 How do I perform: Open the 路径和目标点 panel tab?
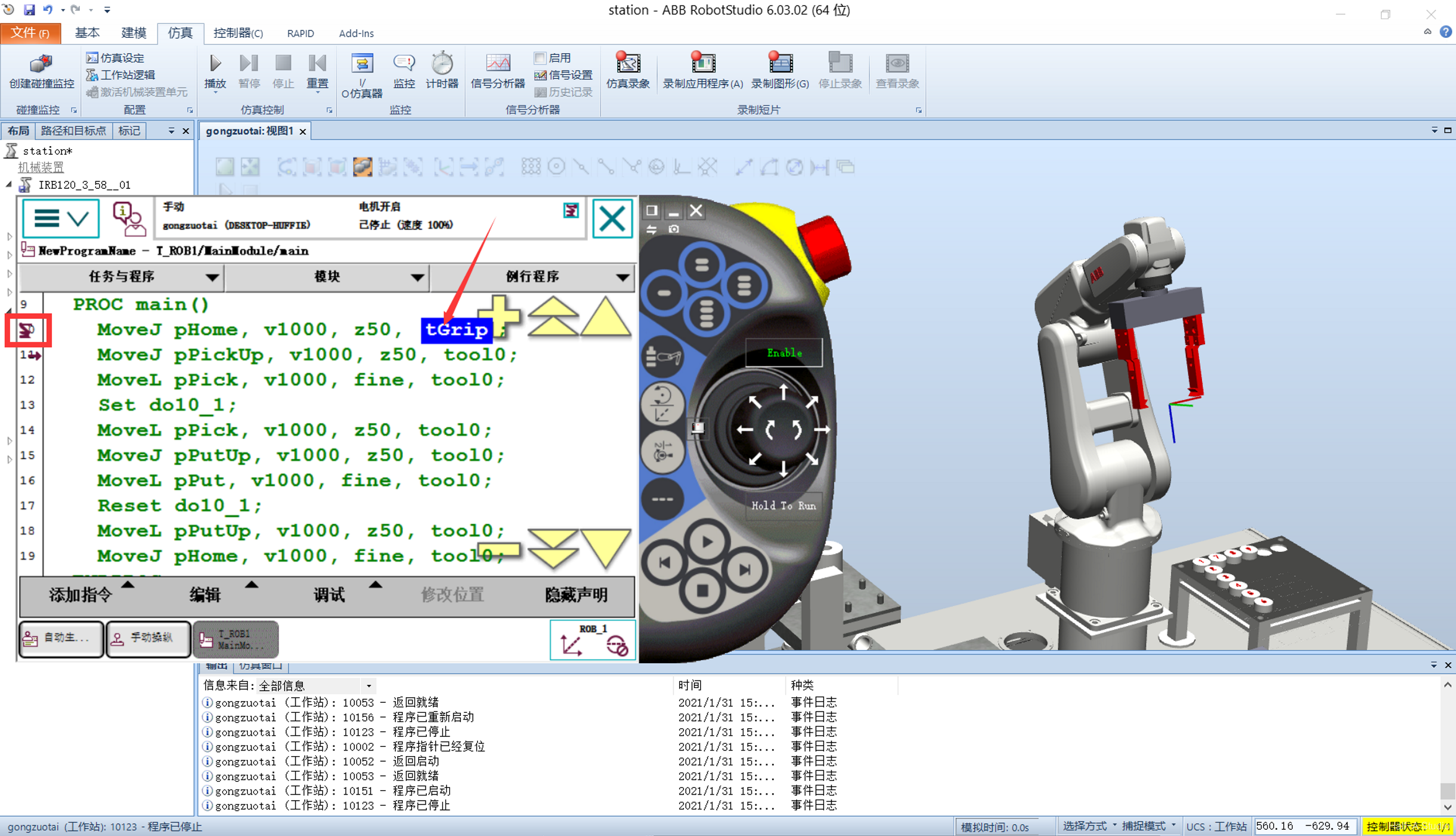point(73,131)
